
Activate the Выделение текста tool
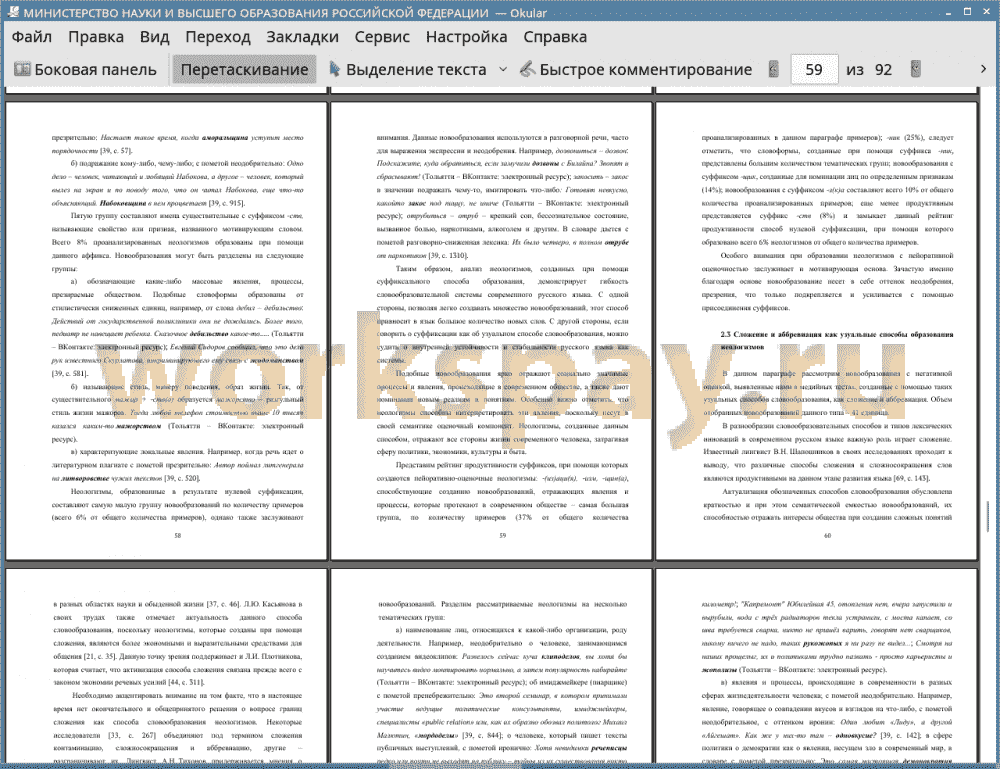point(408,70)
